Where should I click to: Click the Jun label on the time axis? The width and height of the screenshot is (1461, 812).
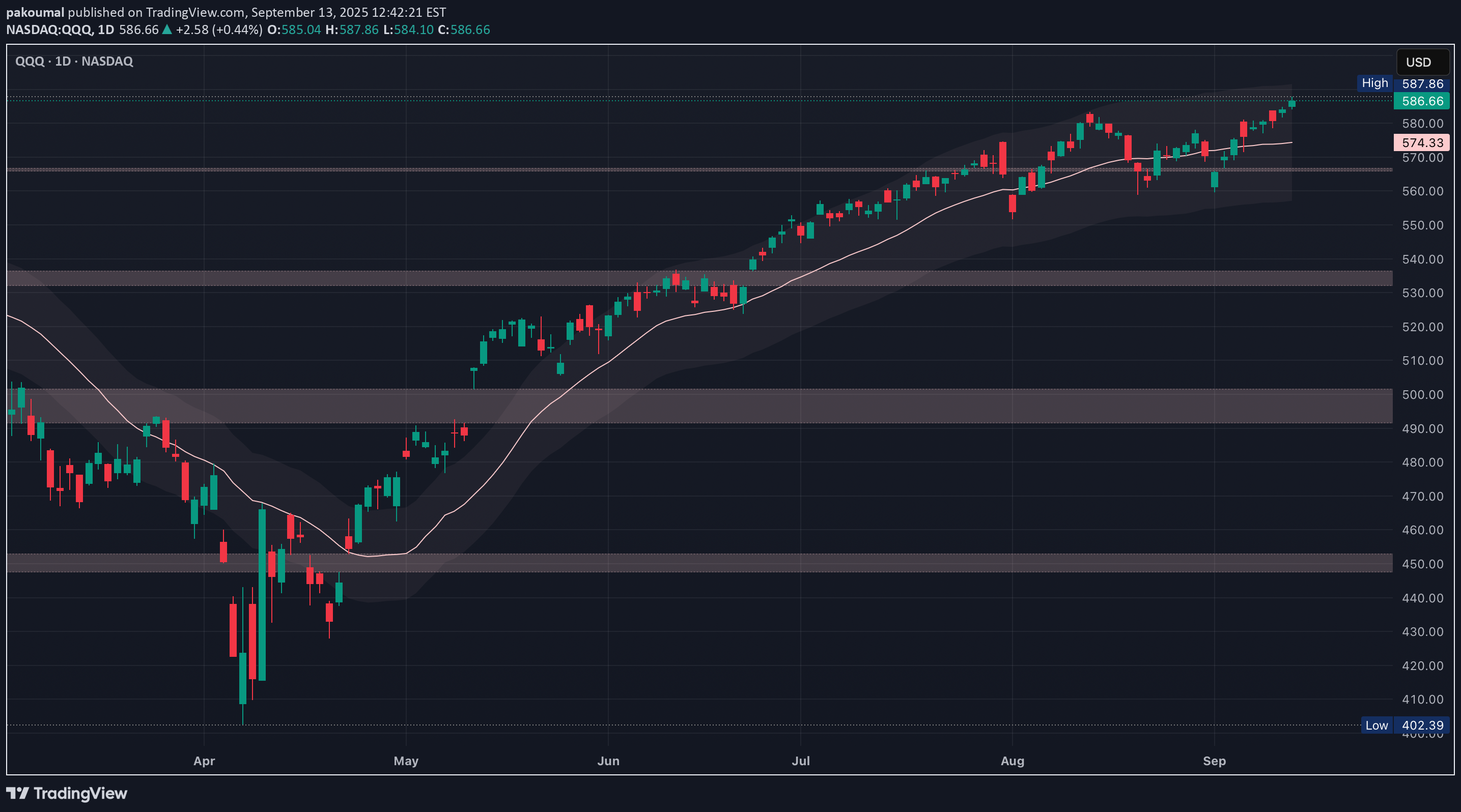(x=608, y=761)
